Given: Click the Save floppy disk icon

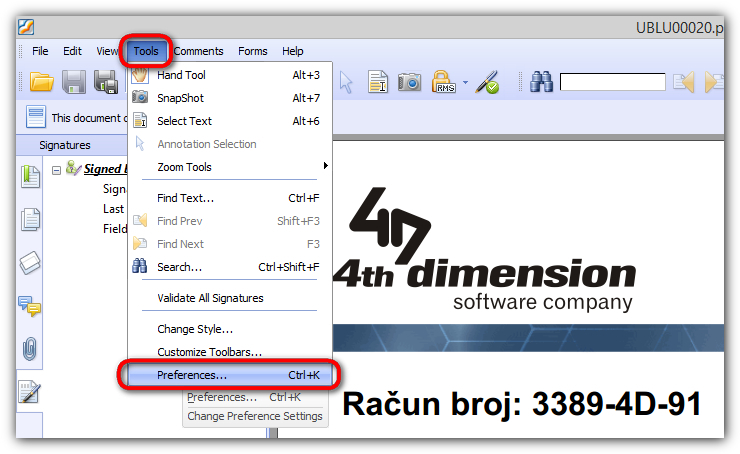Looking at the screenshot, I should pyautogui.click(x=74, y=82).
